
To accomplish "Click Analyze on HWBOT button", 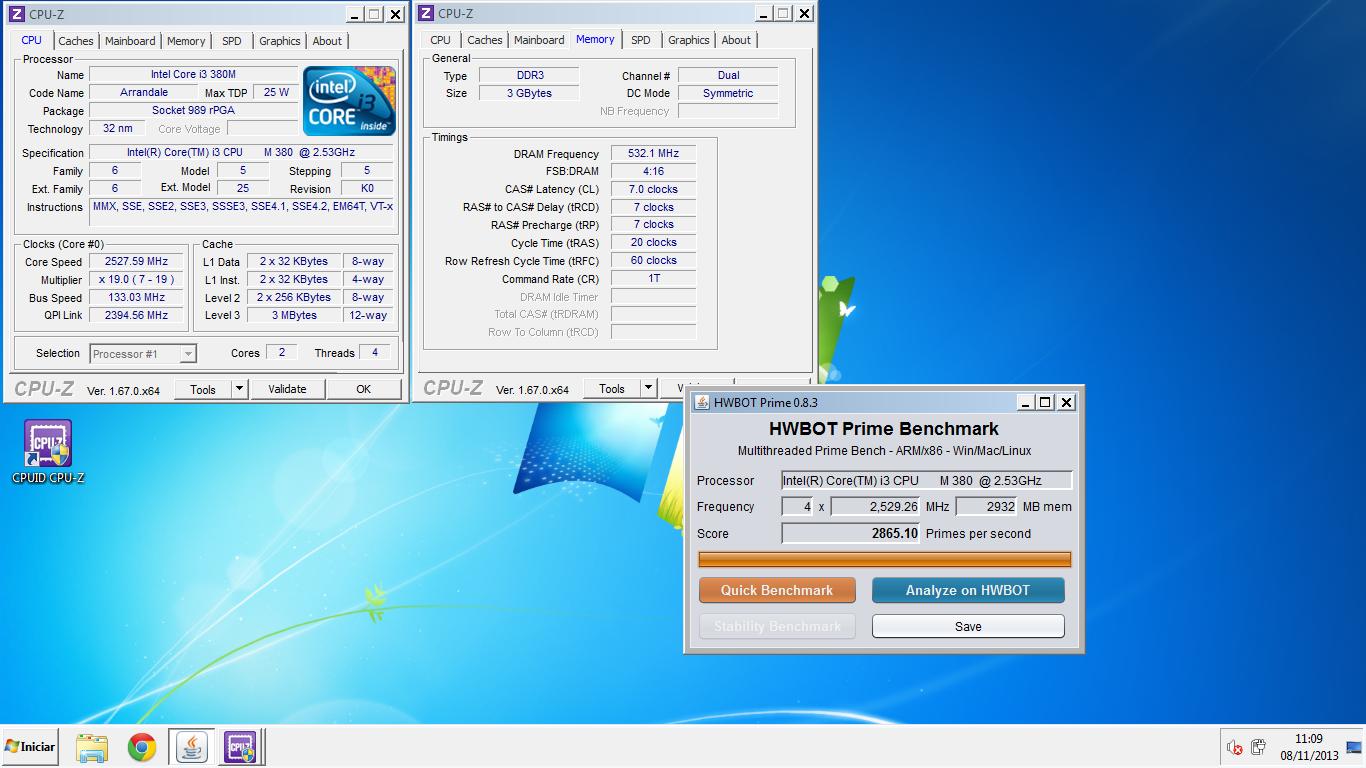I will 968,590.
